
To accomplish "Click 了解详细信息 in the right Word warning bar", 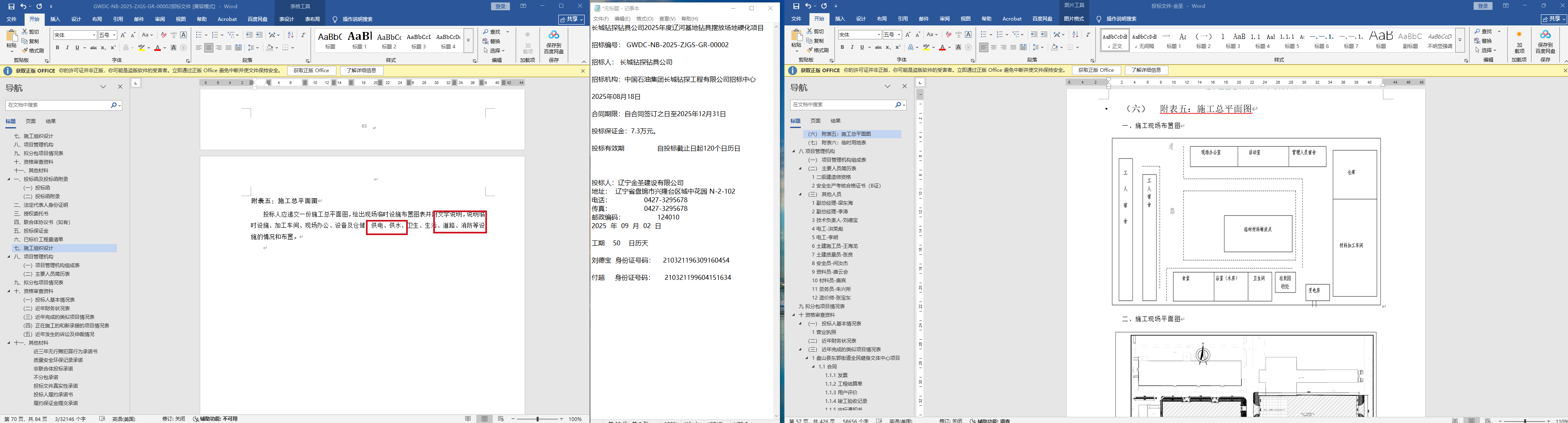I will click(x=1147, y=70).
